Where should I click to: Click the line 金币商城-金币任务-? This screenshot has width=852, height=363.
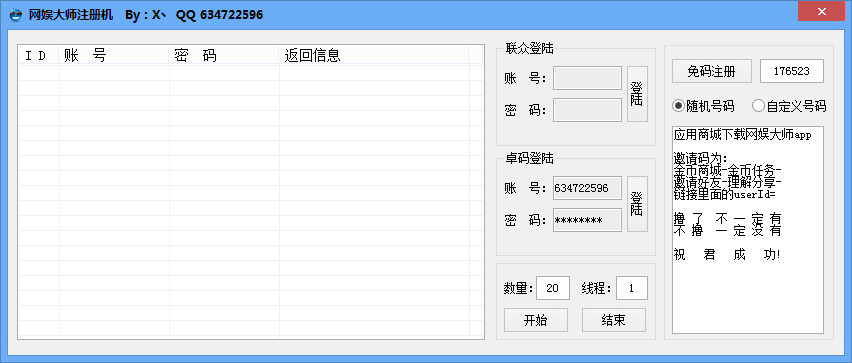[x=728, y=170]
